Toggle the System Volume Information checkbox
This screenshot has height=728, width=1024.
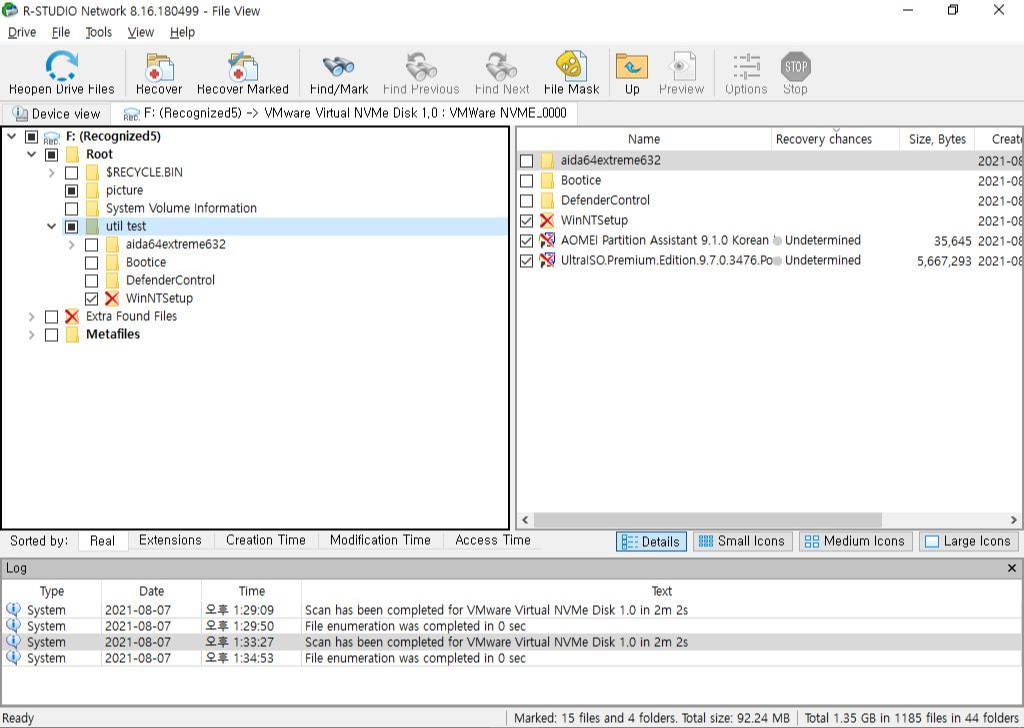[x=72, y=209]
